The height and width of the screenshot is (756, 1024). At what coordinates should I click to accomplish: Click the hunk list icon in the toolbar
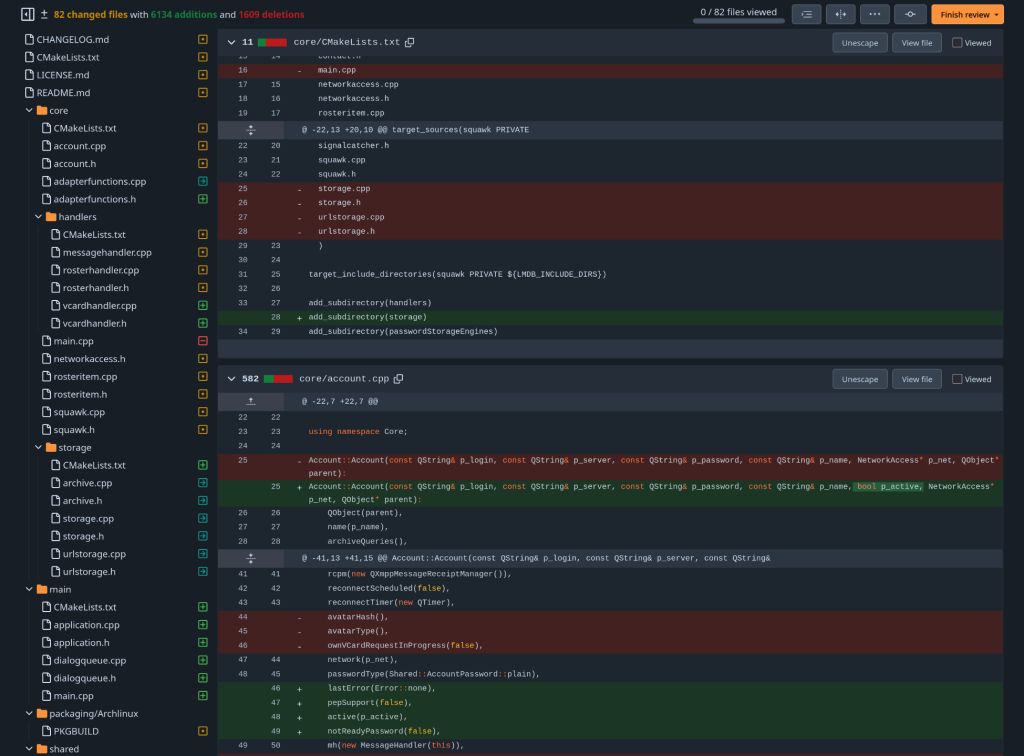(x=807, y=14)
